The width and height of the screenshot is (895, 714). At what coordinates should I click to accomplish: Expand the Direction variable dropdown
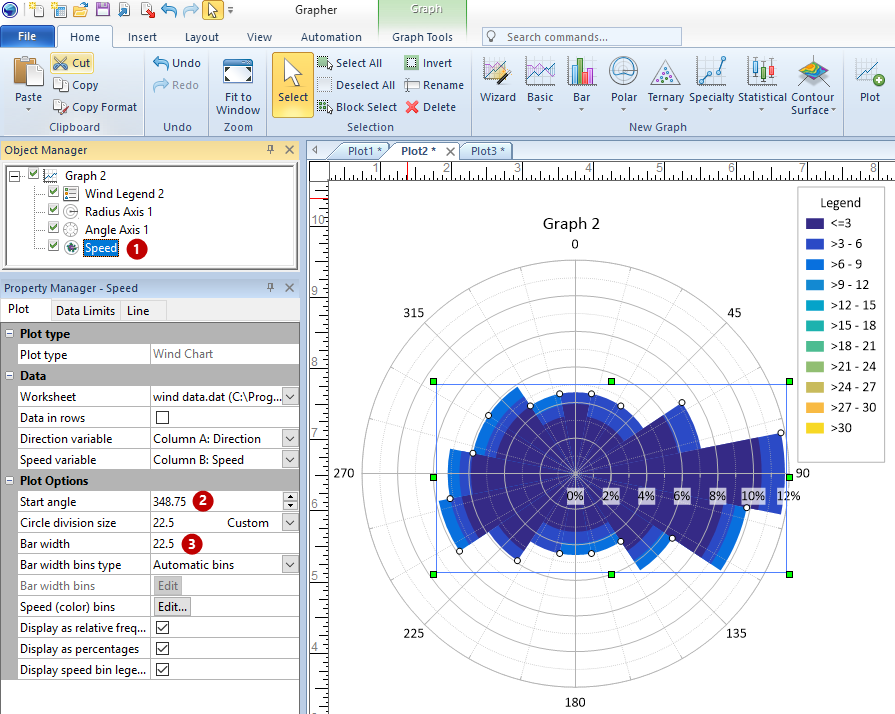click(x=290, y=439)
